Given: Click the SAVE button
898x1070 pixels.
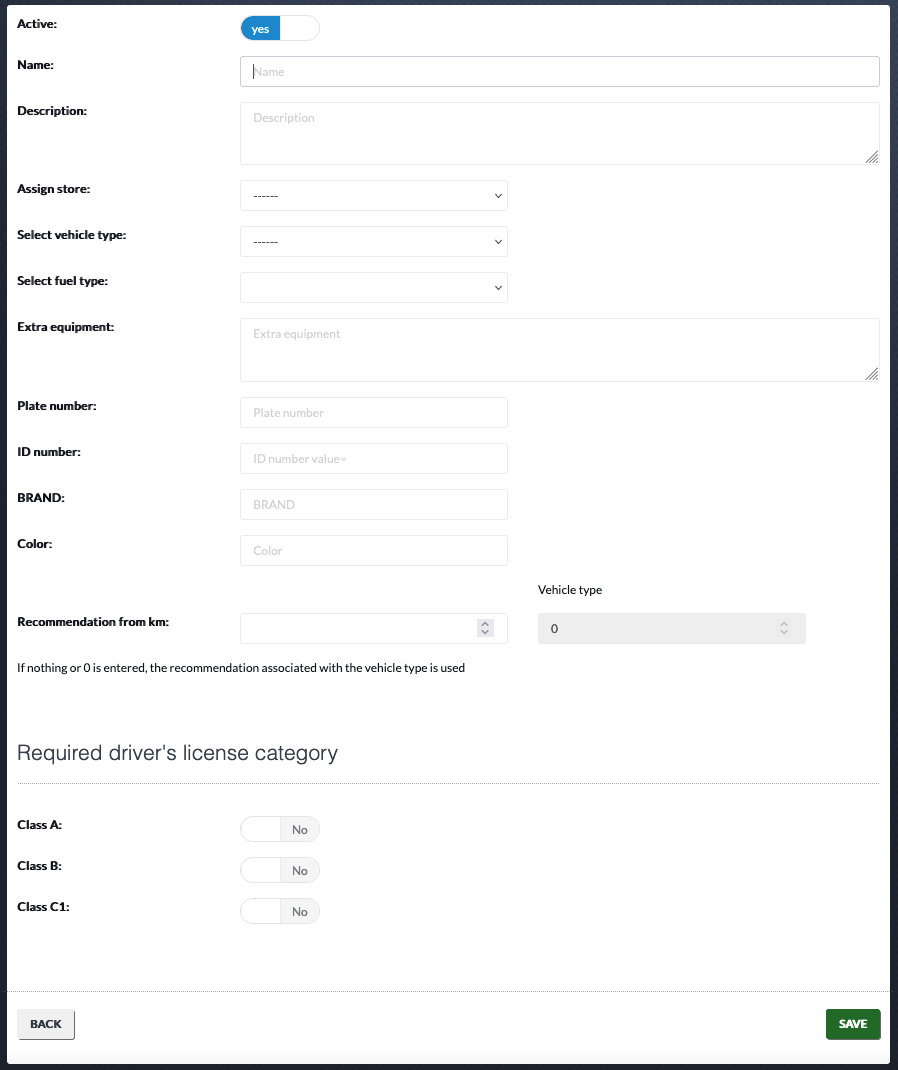Looking at the screenshot, I should pyautogui.click(x=853, y=1024).
